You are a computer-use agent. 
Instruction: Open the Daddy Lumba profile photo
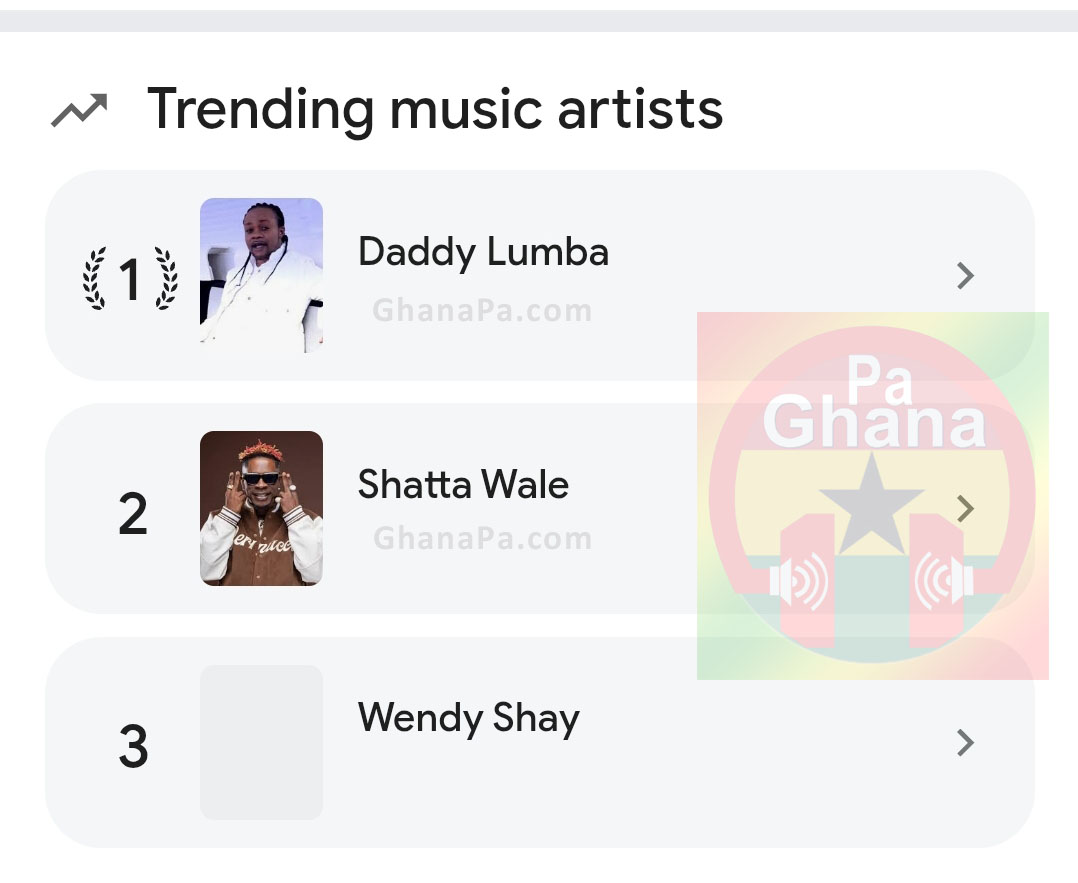click(261, 275)
